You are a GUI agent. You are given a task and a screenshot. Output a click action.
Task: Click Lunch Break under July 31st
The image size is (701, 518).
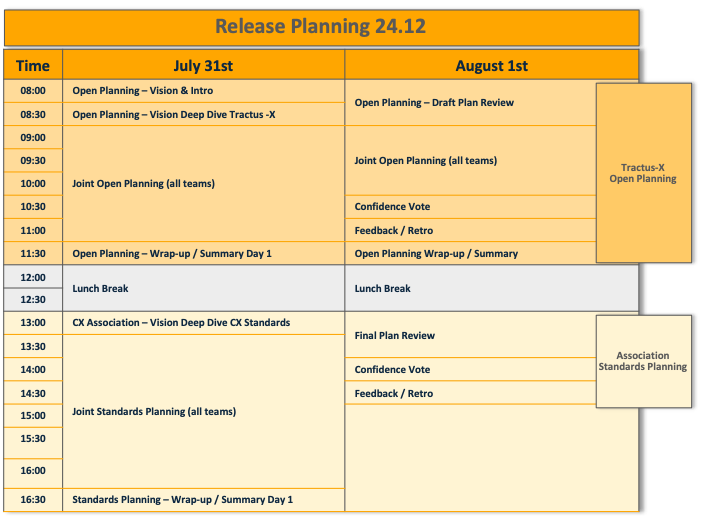(203, 288)
